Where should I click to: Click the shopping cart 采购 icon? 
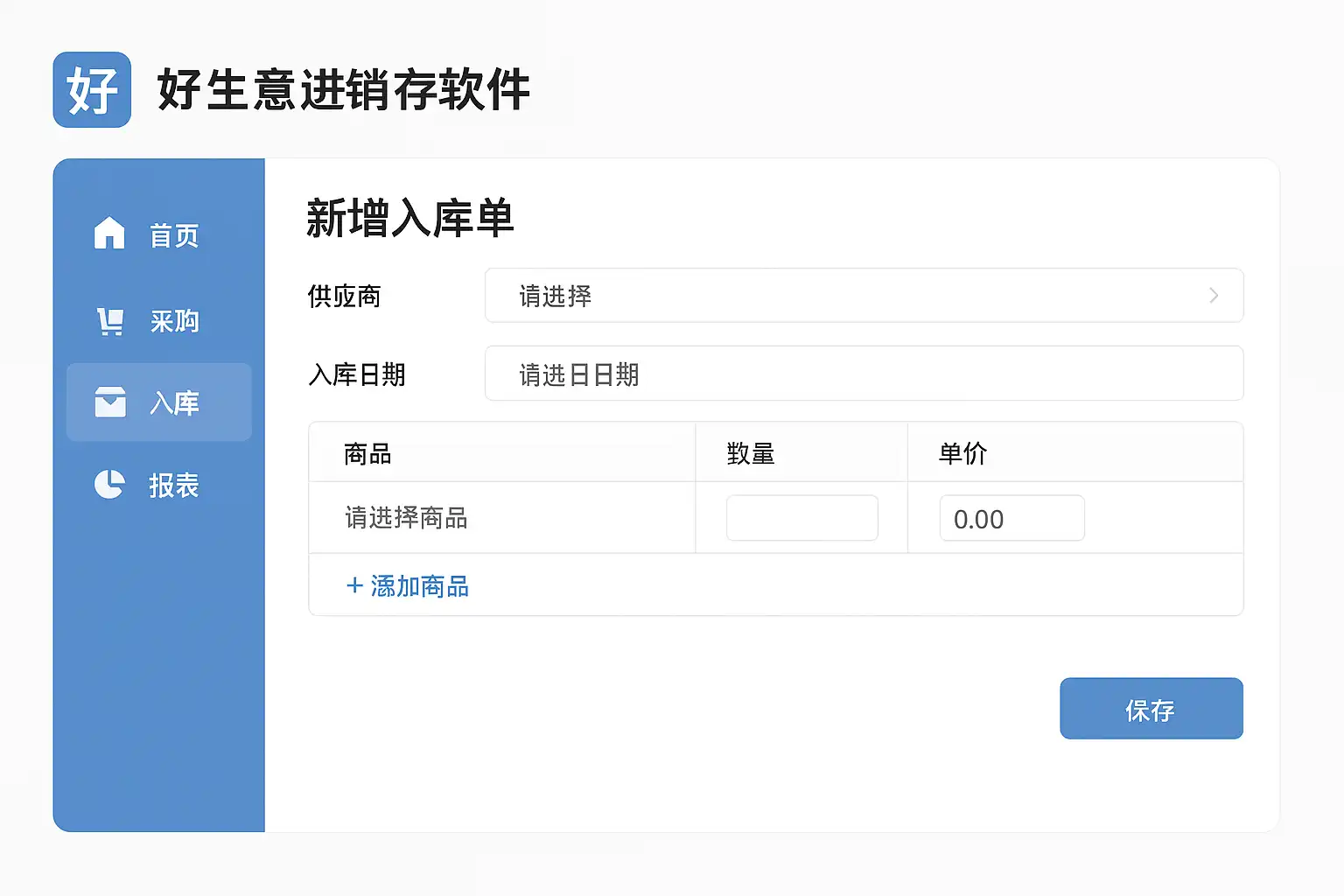tap(110, 321)
